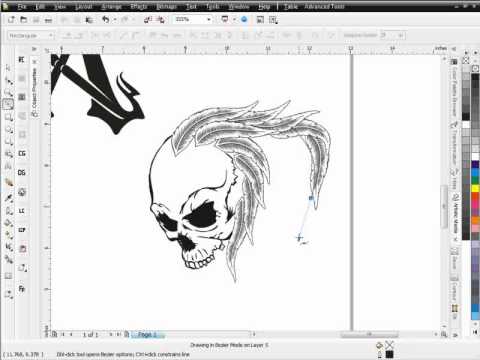The width and height of the screenshot is (480, 360).
Task: Expand the Undo history dropdown arrow
Action: [x=115, y=20]
